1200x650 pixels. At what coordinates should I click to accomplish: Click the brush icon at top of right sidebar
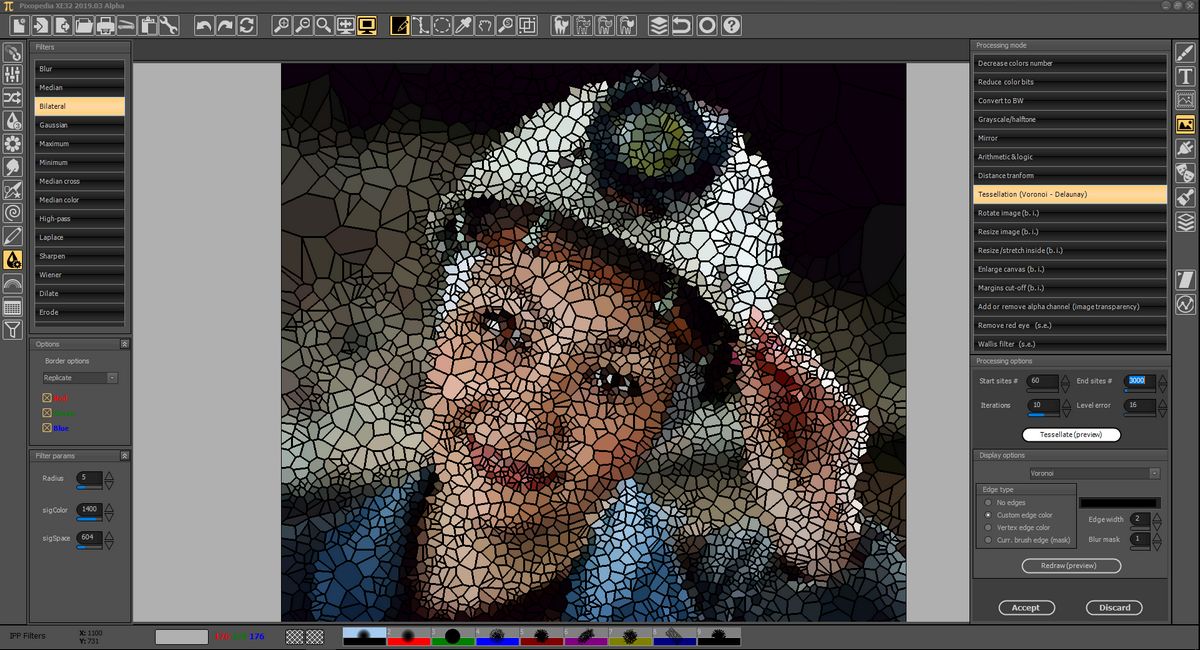pyautogui.click(x=1186, y=53)
